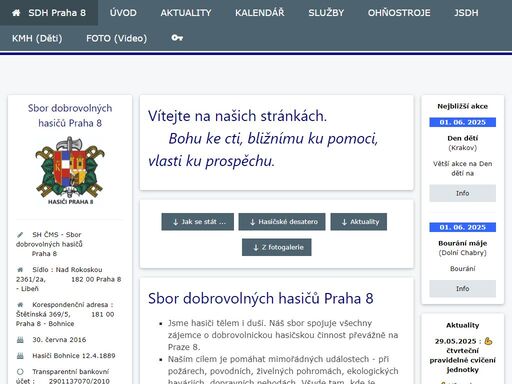
Task: Click the 'Bohu ke cti, bližnímu ku pomoci' motto
Action: [x=273, y=139]
